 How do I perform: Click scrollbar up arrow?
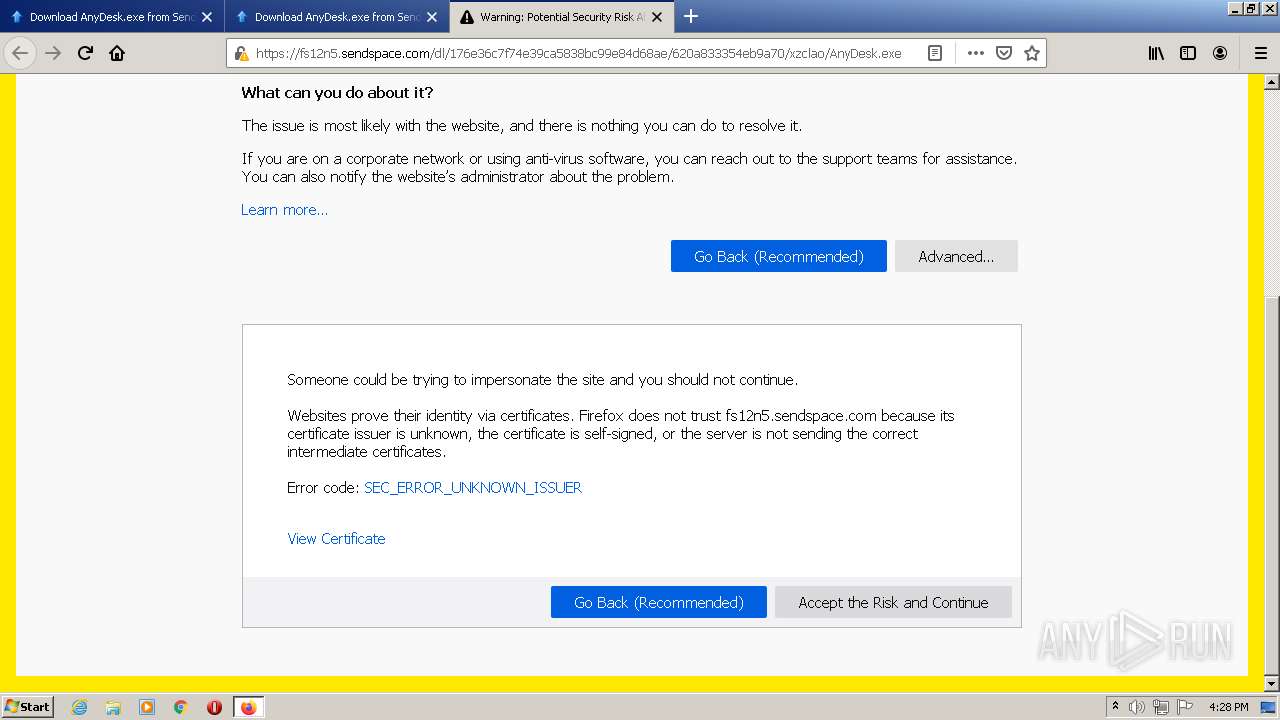pos(1272,81)
